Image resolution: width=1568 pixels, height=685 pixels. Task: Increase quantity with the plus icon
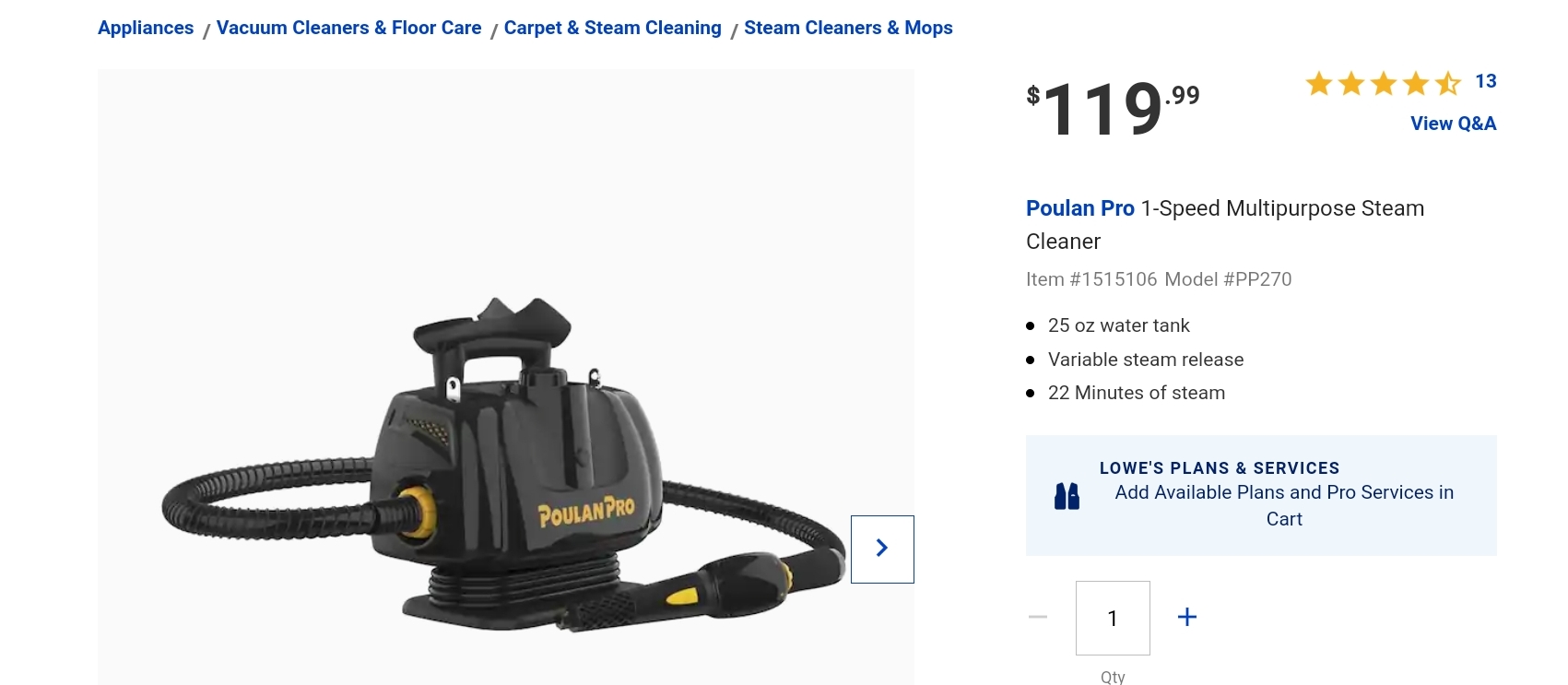coord(1187,617)
